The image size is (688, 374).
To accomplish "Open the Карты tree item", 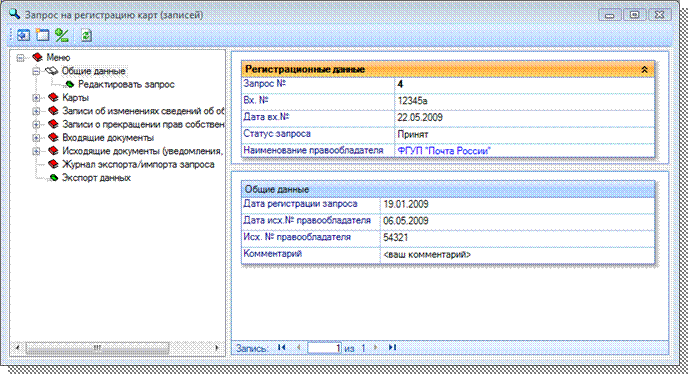I will click(x=75, y=97).
